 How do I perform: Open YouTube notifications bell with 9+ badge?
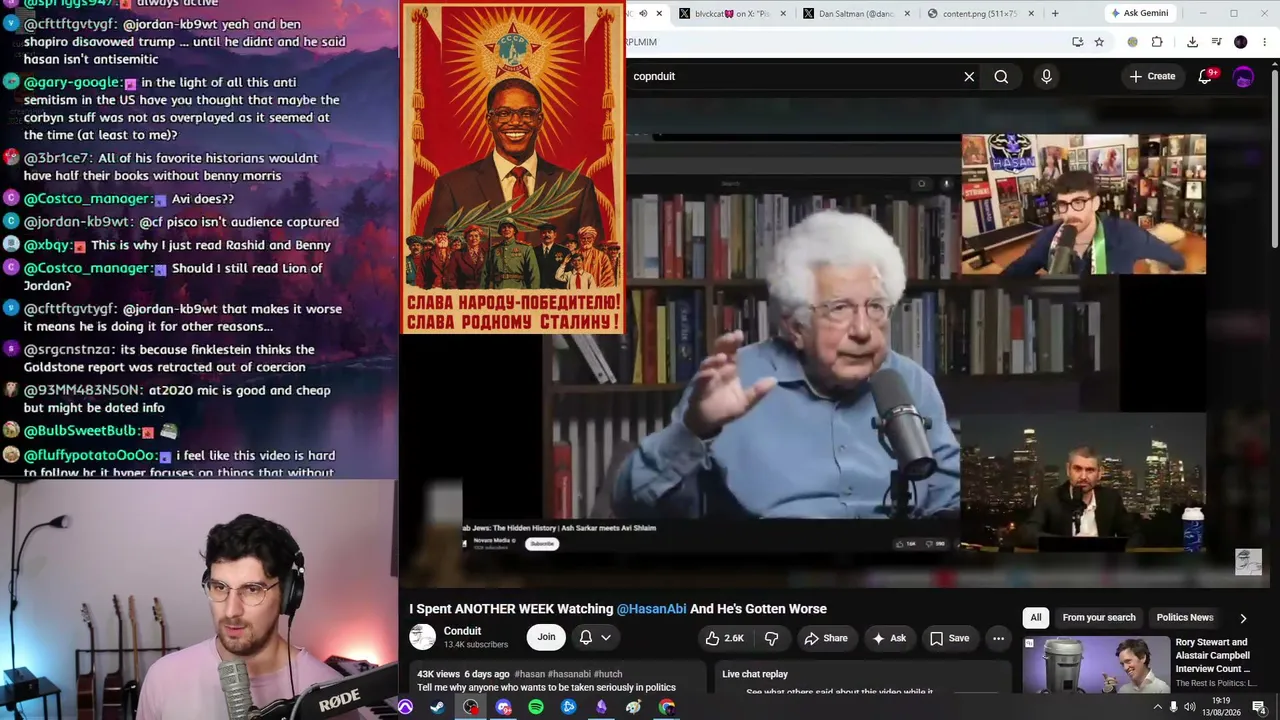point(1206,76)
